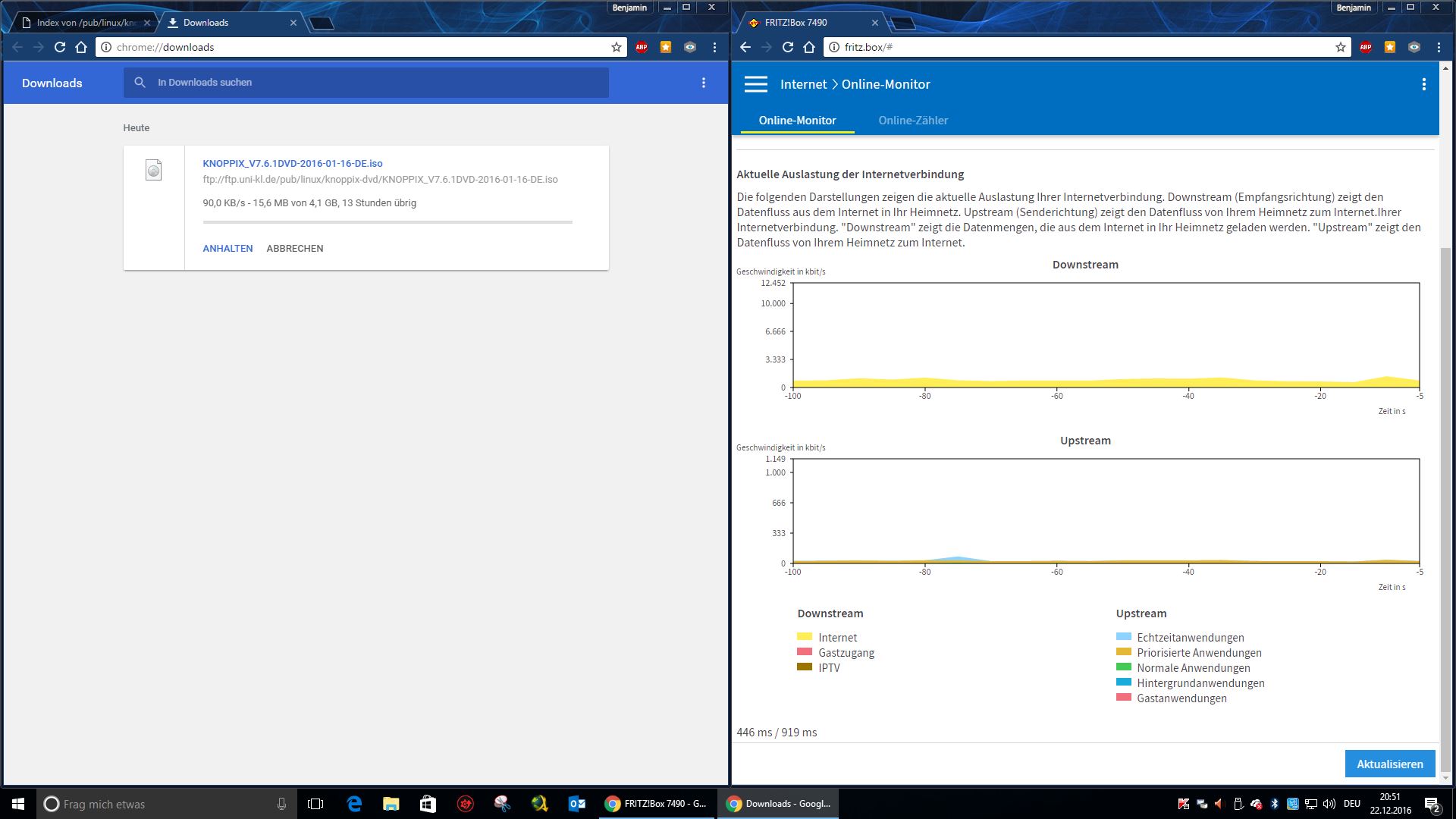This screenshot has width=1456, height=819.
Task: Reload the fritz.box page
Action: coord(788,47)
